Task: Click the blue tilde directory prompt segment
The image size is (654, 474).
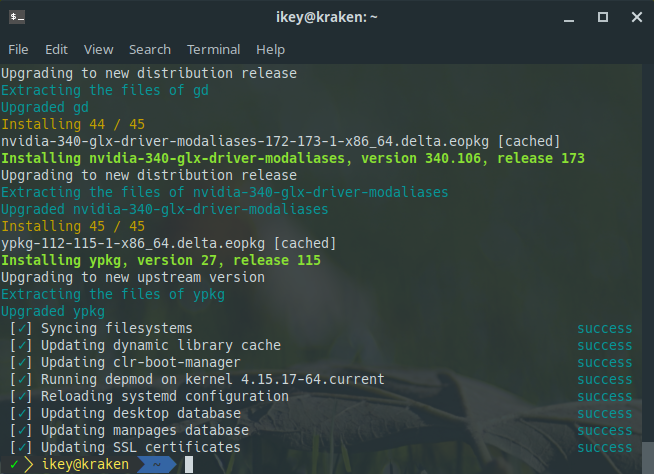Action: click(x=157, y=464)
